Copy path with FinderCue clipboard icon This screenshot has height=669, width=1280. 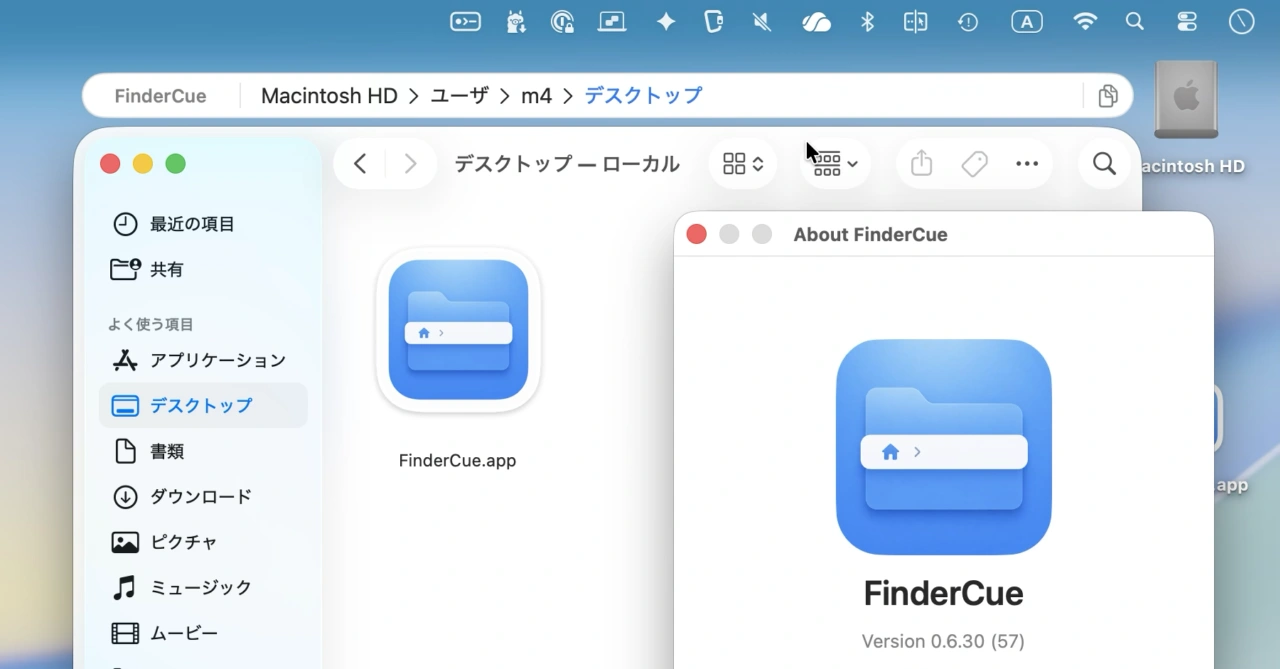tap(1107, 96)
